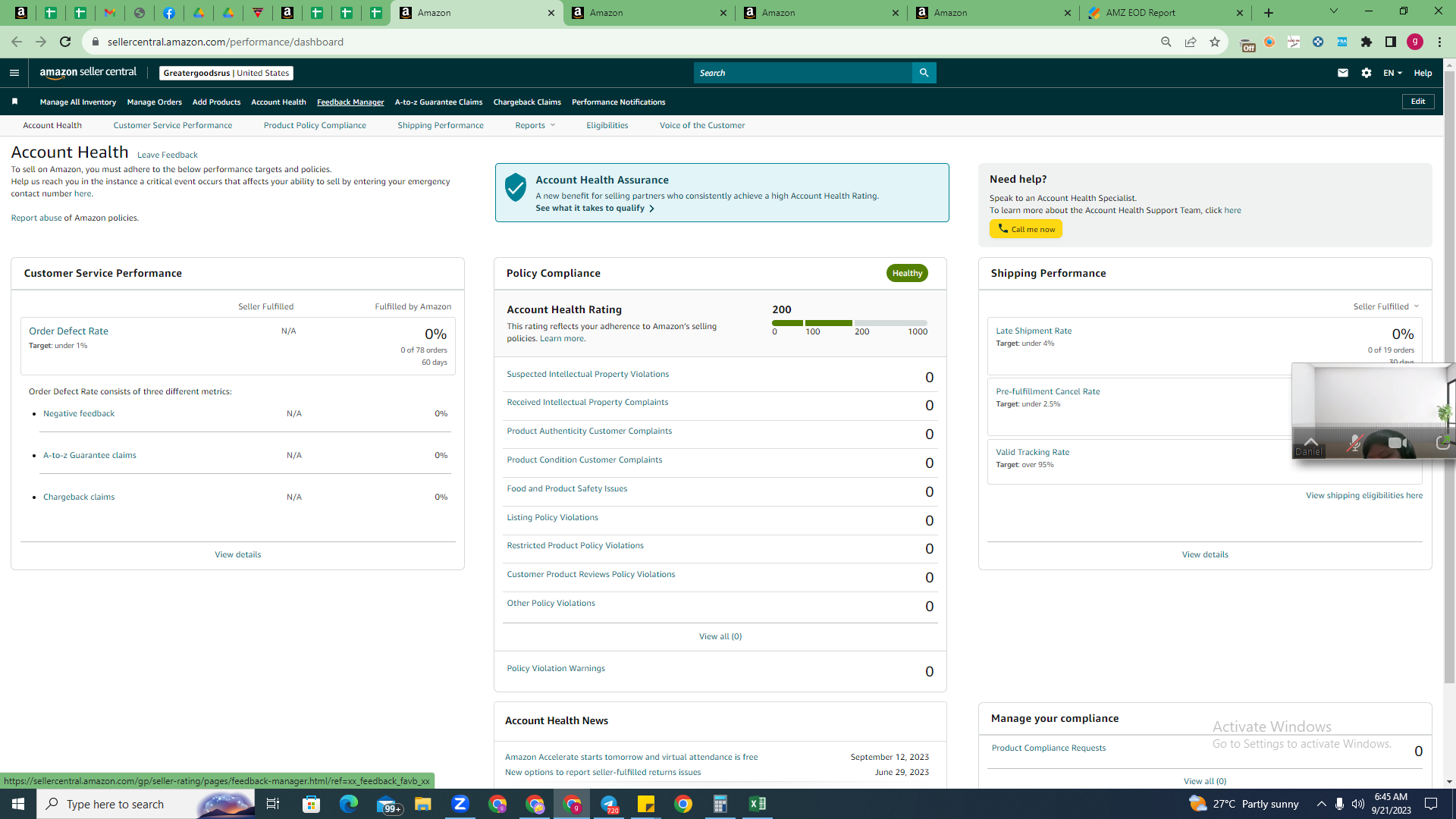Image resolution: width=1456 pixels, height=819 pixels.
Task: Open File Explorer from the taskbar
Action: [x=423, y=804]
